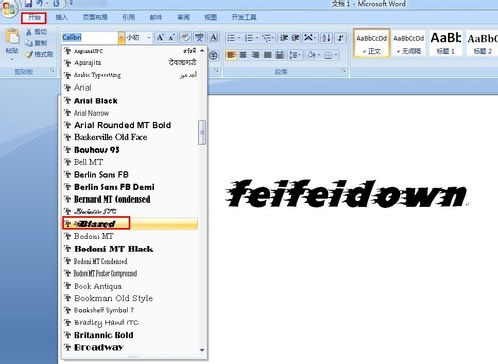Toggle the align left paragraph button
Viewport: 498px width, 364px height.
pos(231,55)
